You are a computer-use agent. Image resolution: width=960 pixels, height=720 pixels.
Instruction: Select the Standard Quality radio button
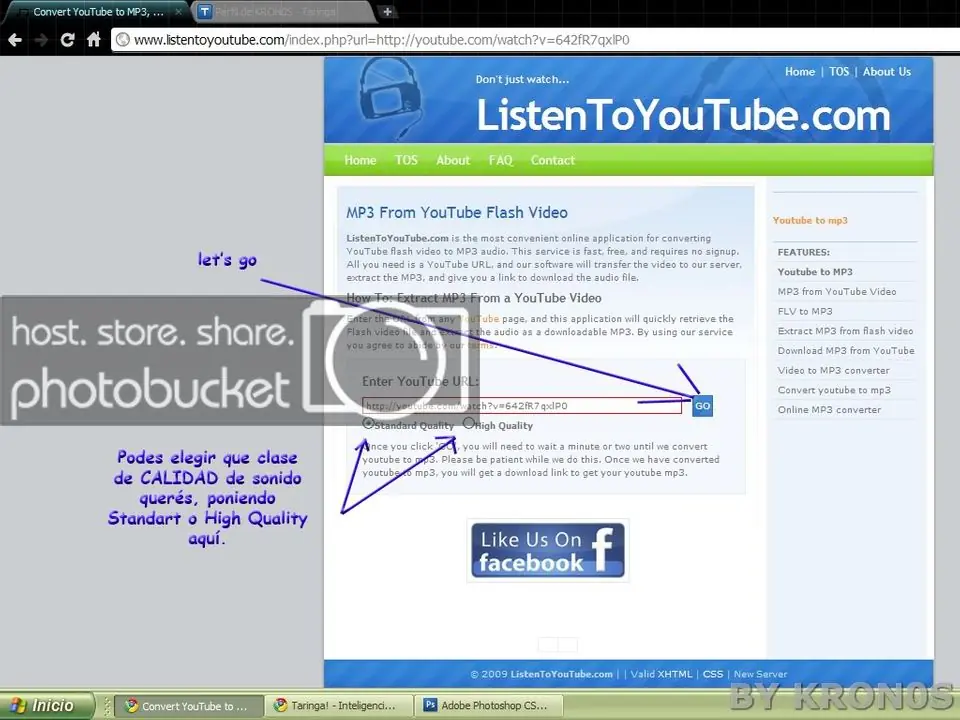[x=368, y=424]
